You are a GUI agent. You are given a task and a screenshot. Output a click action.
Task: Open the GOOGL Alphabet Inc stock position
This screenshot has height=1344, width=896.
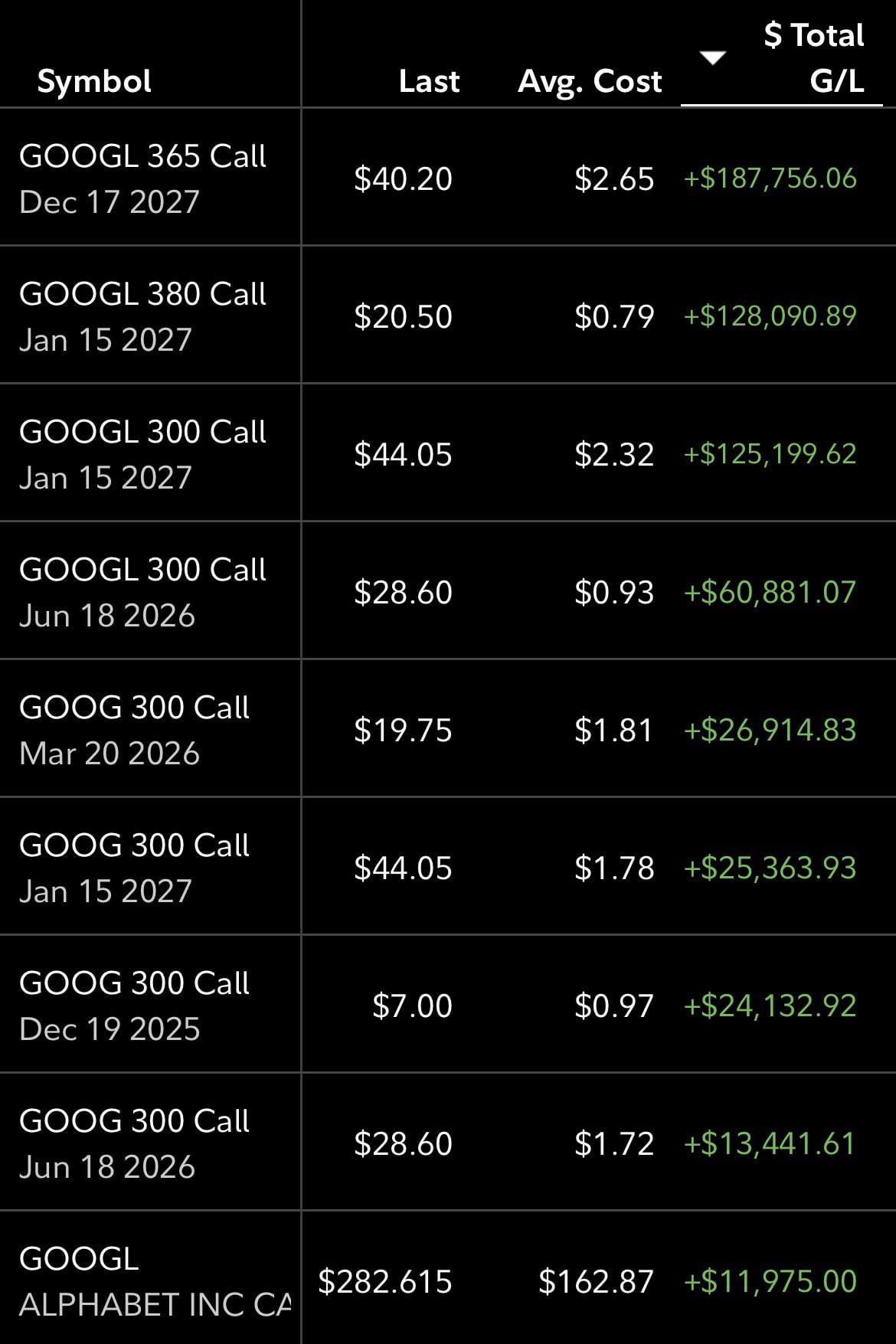coord(153,1281)
